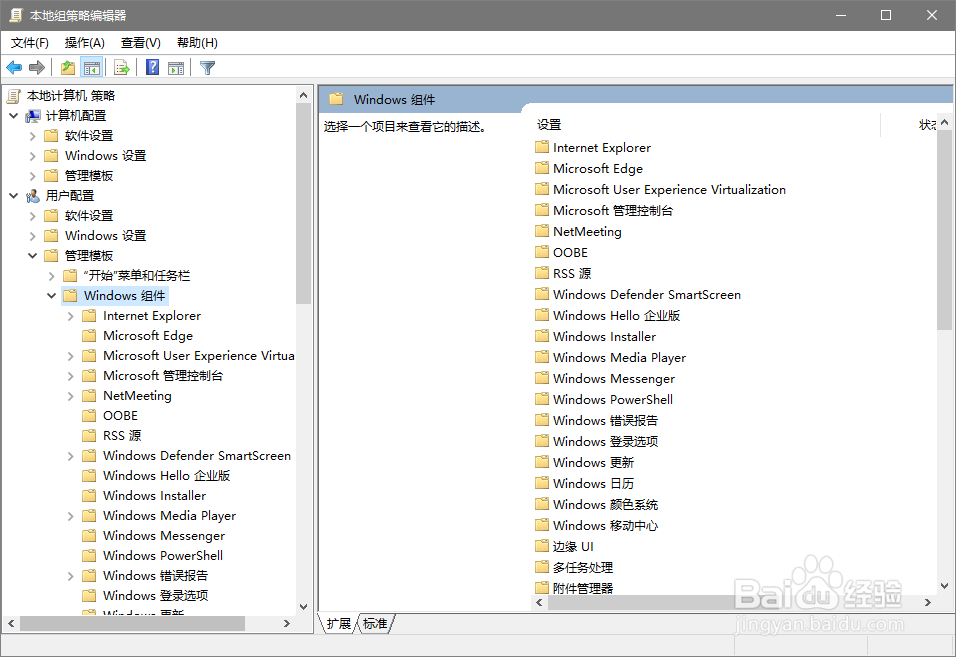Open the 操作(A) menu

point(85,43)
